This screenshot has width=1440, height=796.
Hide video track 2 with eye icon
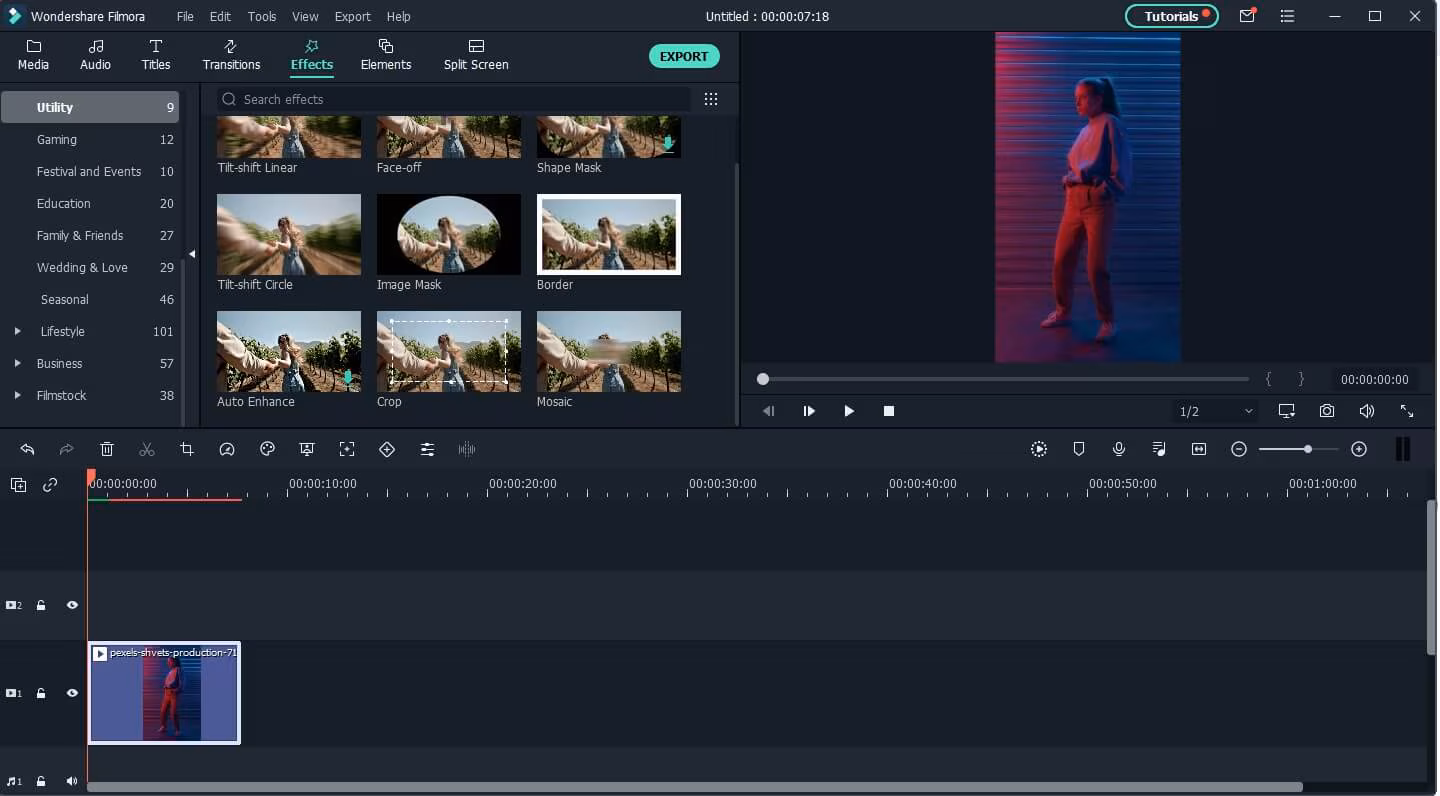[x=72, y=605]
